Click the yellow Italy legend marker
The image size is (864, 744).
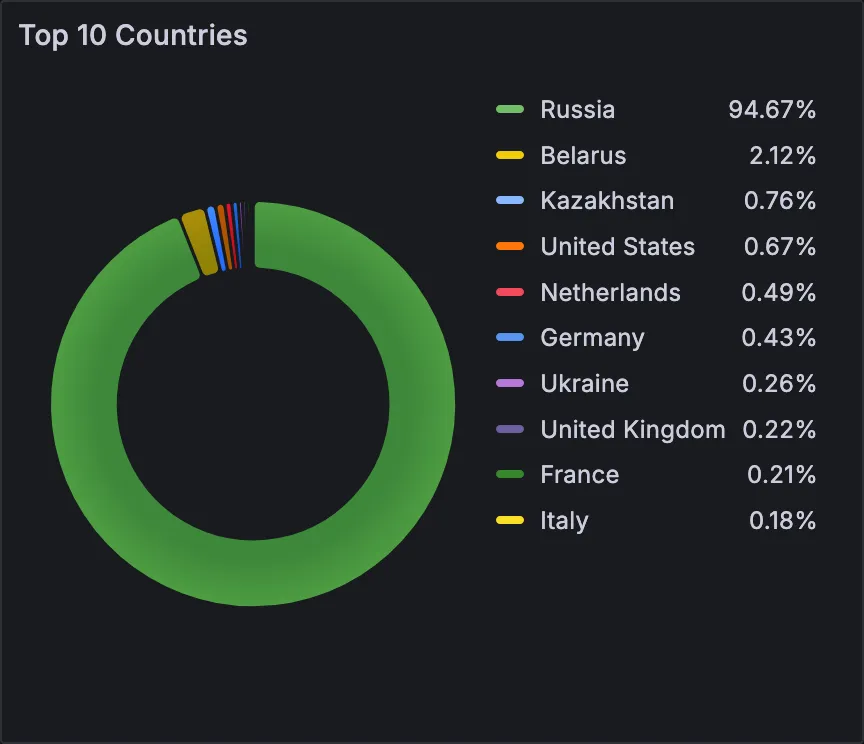click(x=512, y=520)
